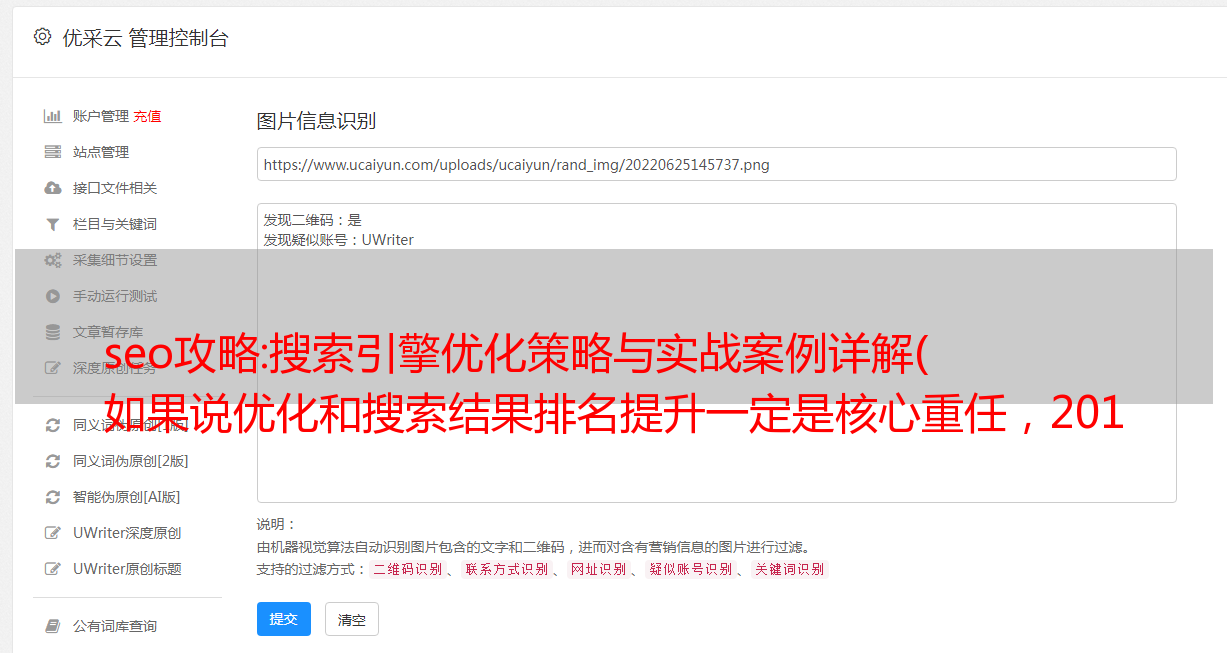Click the server icon for 站点管理
Screen dimensions: 1227x653
[x=53, y=152]
